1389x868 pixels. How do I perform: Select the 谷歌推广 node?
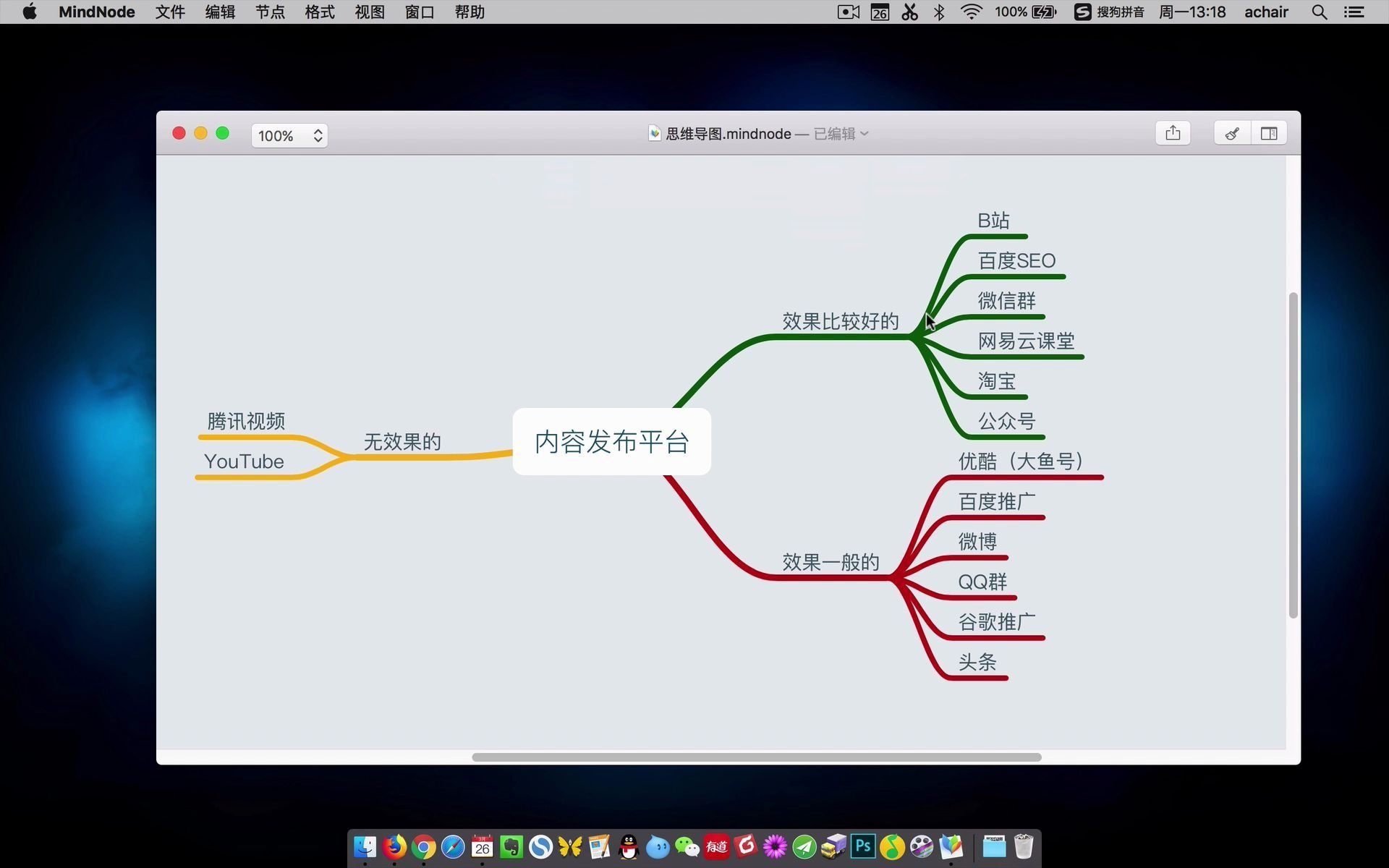(x=997, y=622)
